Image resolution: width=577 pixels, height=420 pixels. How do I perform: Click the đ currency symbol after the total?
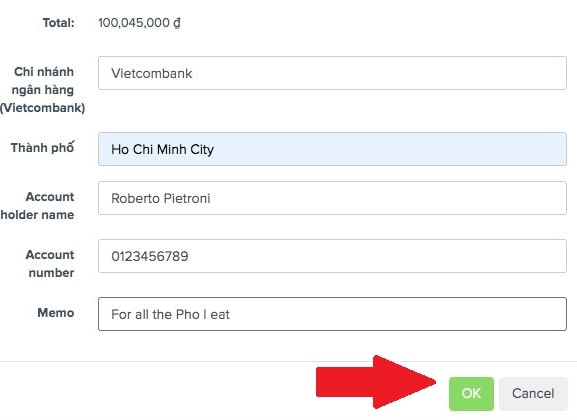[x=177, y=23]
